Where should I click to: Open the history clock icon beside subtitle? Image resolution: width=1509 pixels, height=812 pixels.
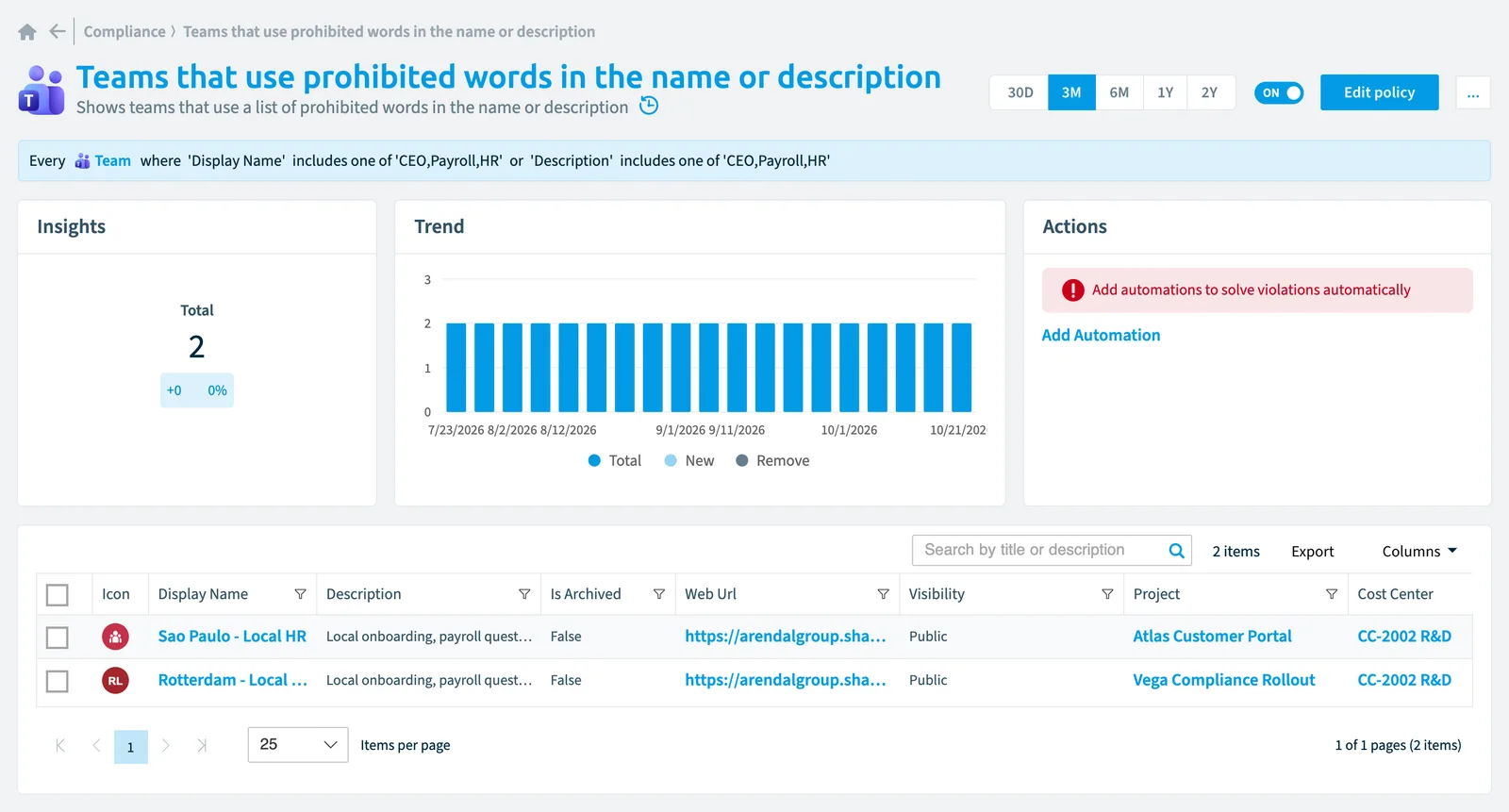(x=649, y=106)
